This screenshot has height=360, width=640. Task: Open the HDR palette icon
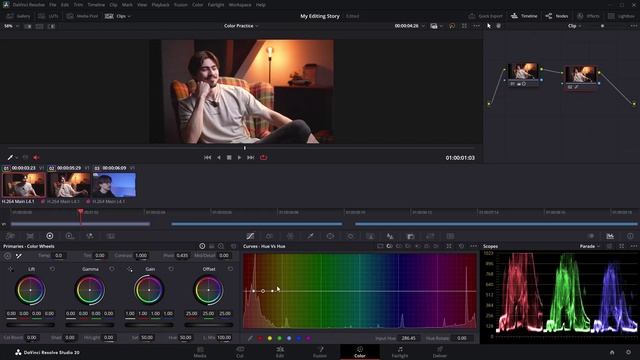point(70,236)
